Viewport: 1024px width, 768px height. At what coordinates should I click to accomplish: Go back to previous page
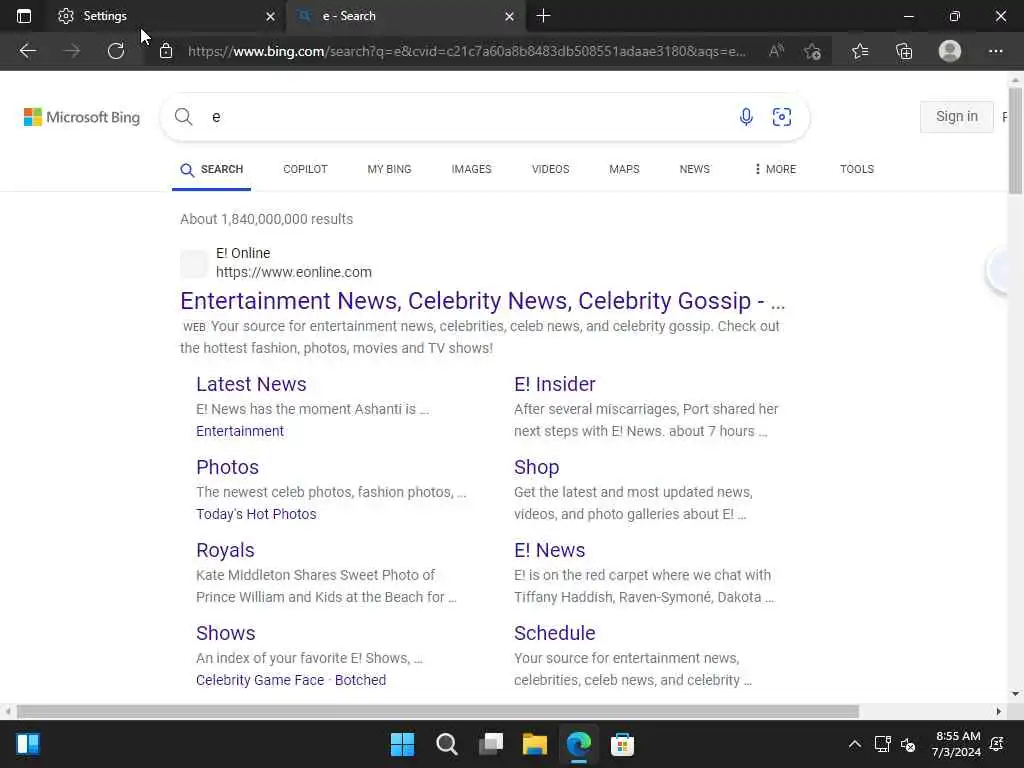27,51
